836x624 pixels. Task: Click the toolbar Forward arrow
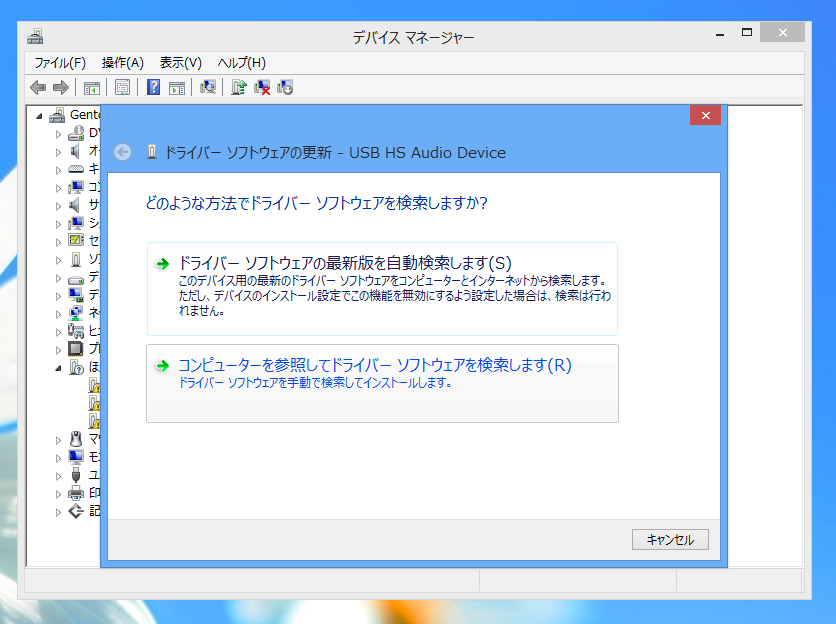coord(61,87)
